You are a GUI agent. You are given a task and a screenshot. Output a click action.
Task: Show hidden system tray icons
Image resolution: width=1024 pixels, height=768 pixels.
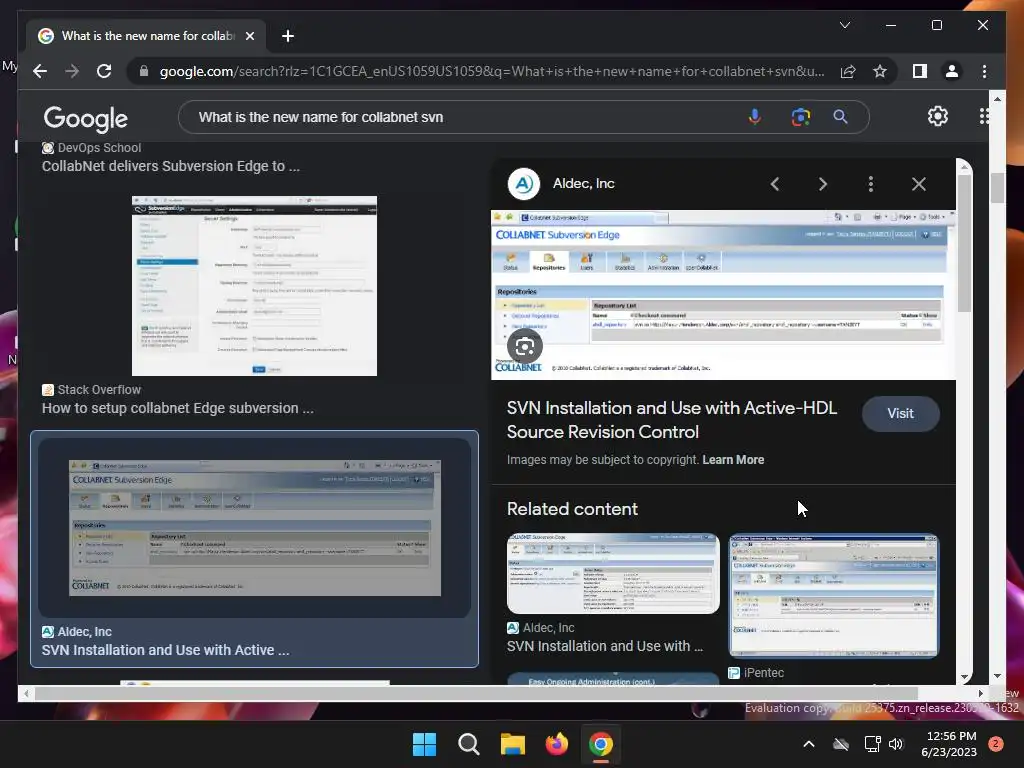[x=808, y=744]
